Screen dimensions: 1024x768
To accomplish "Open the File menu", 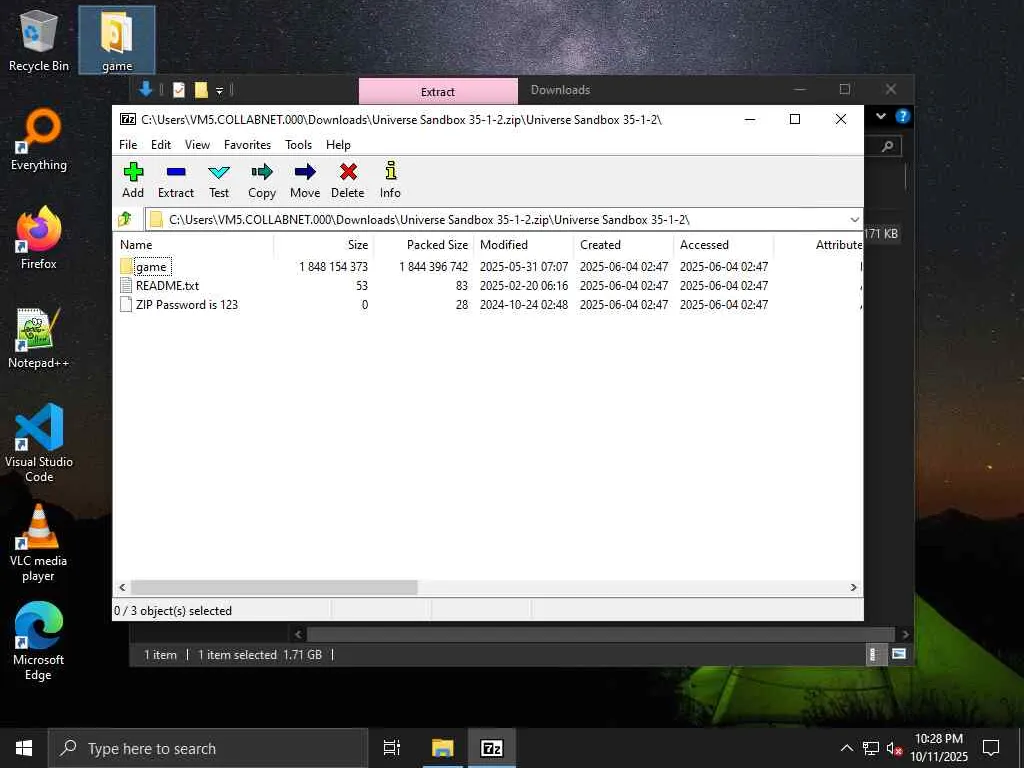I will point(128,144).
